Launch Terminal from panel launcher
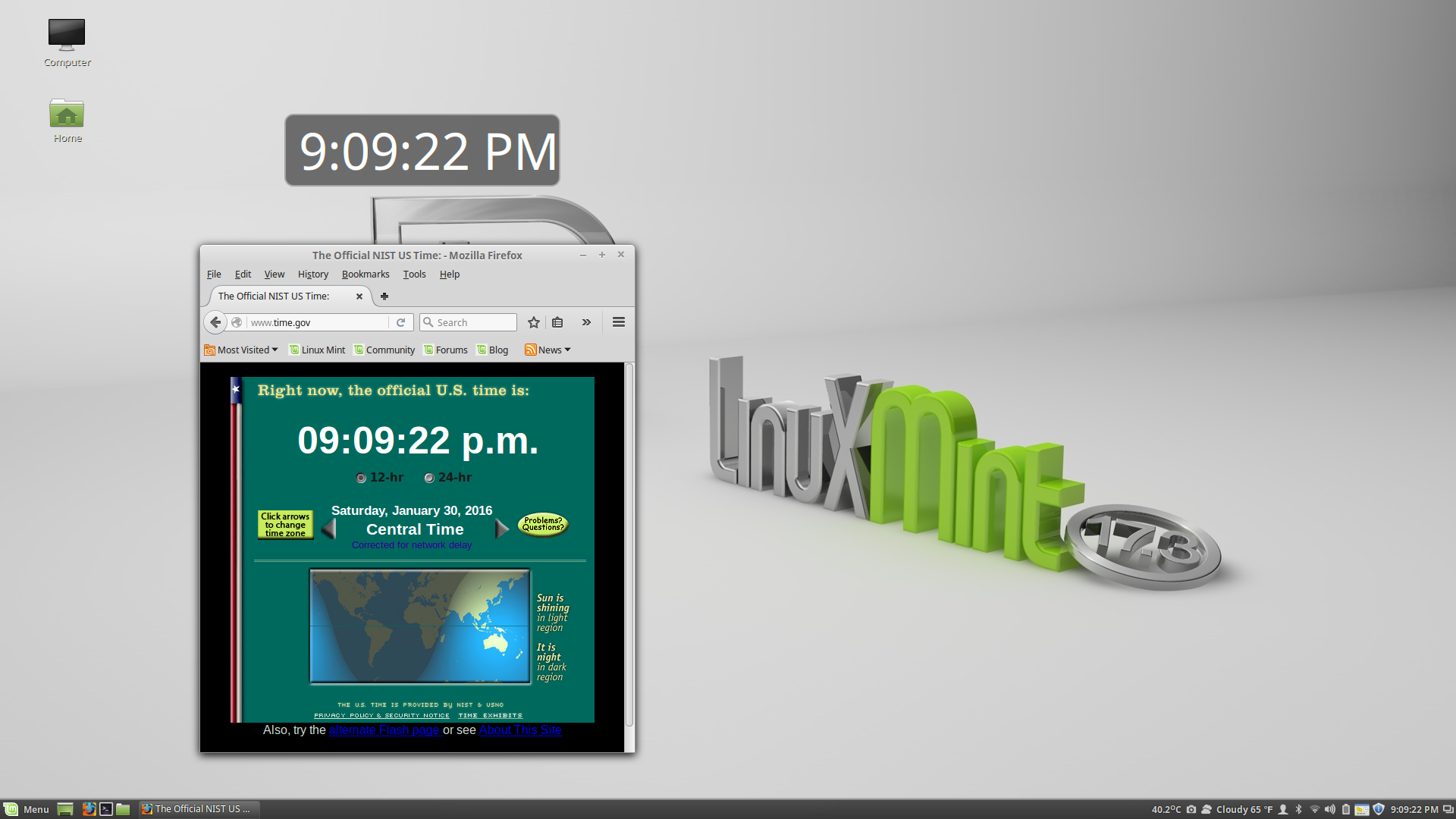Screen dimensions: 1456x819 (106, 809)
